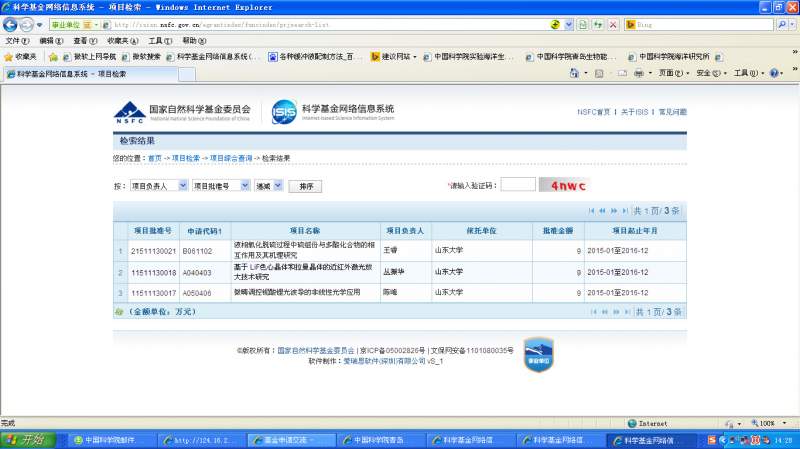Click the browser Forward arrow button
This screenshot has height=449, width=800.
[x=26, y=24]
